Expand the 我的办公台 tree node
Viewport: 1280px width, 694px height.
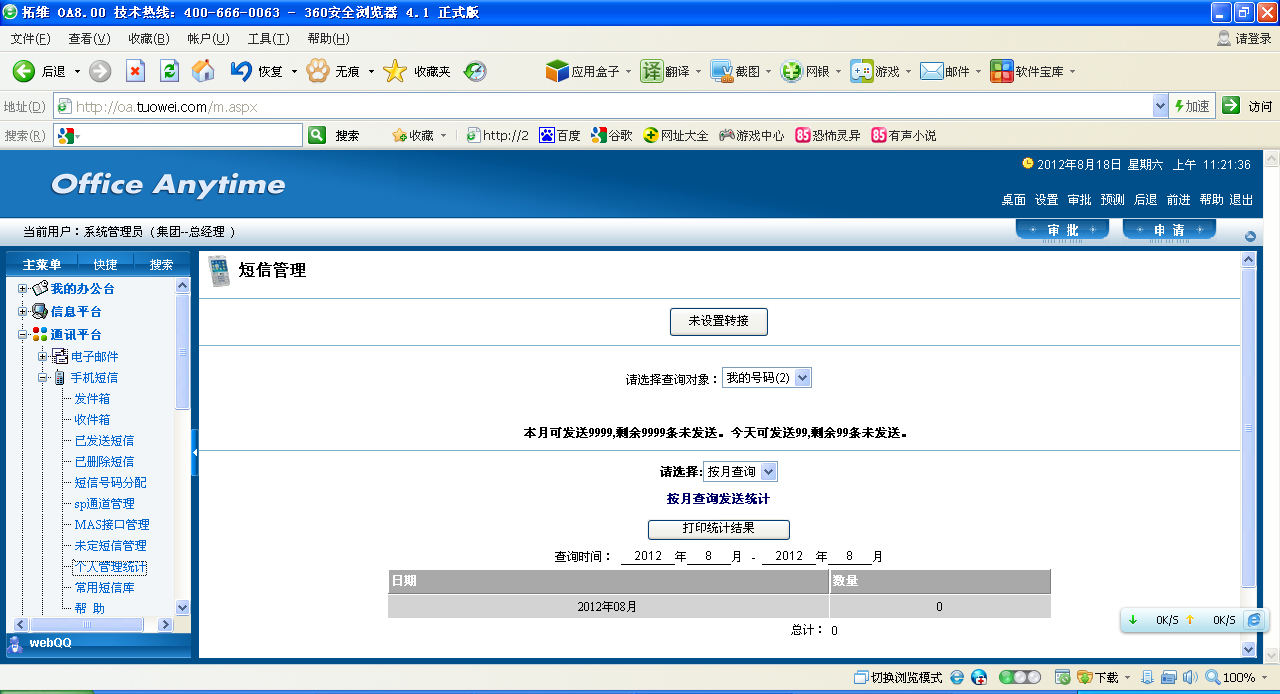[23, 289]
